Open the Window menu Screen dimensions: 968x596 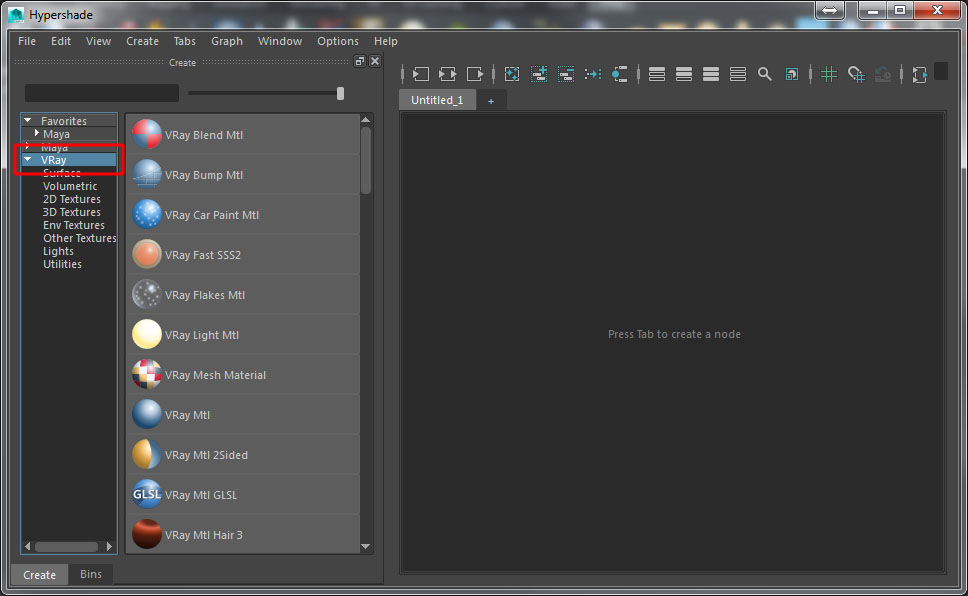coord(280,41)
